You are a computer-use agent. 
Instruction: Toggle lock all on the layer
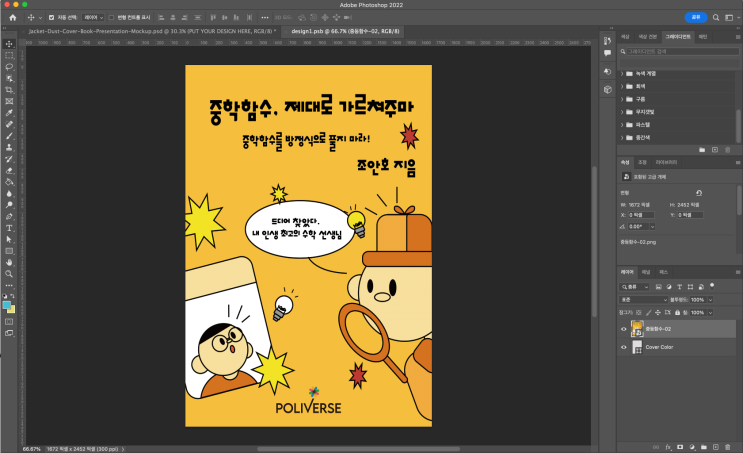click(677, 313)
